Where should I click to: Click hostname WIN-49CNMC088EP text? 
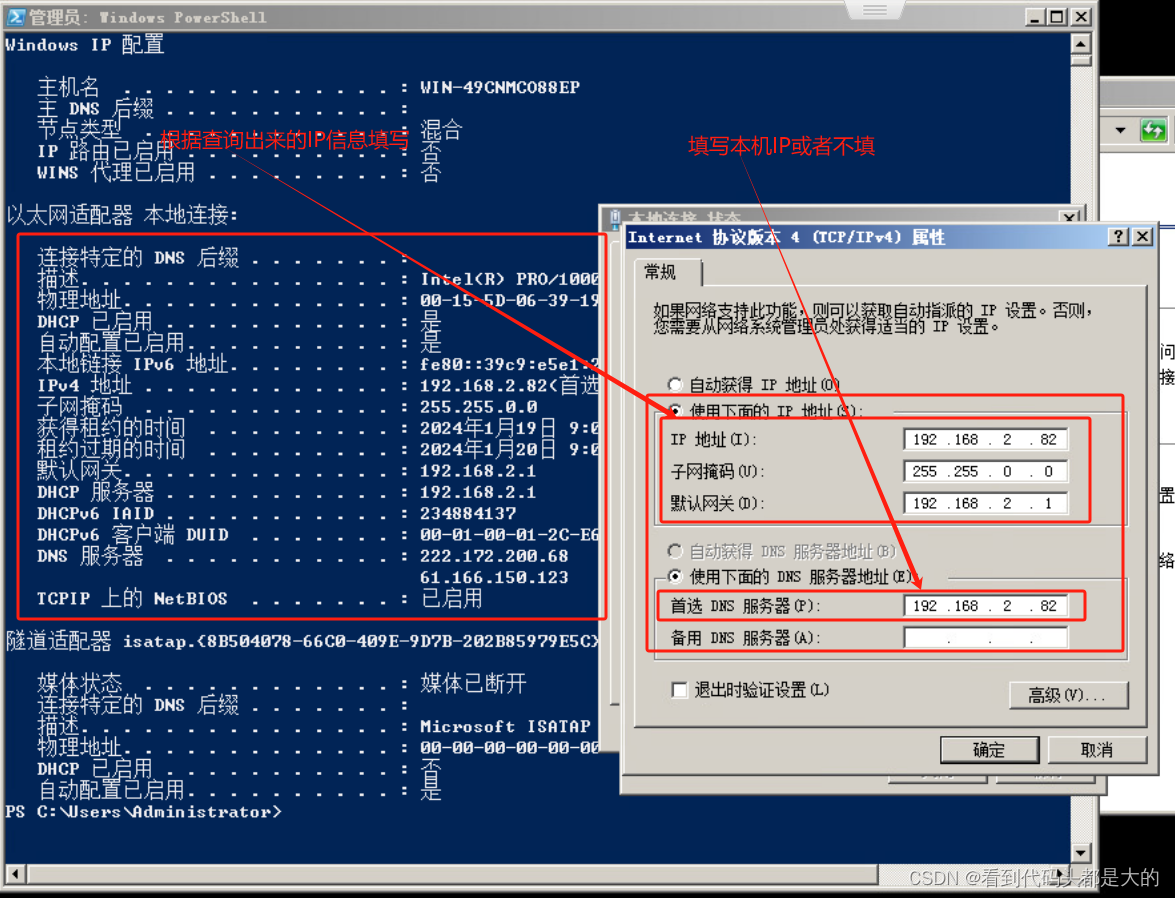(x=500, y=87)
